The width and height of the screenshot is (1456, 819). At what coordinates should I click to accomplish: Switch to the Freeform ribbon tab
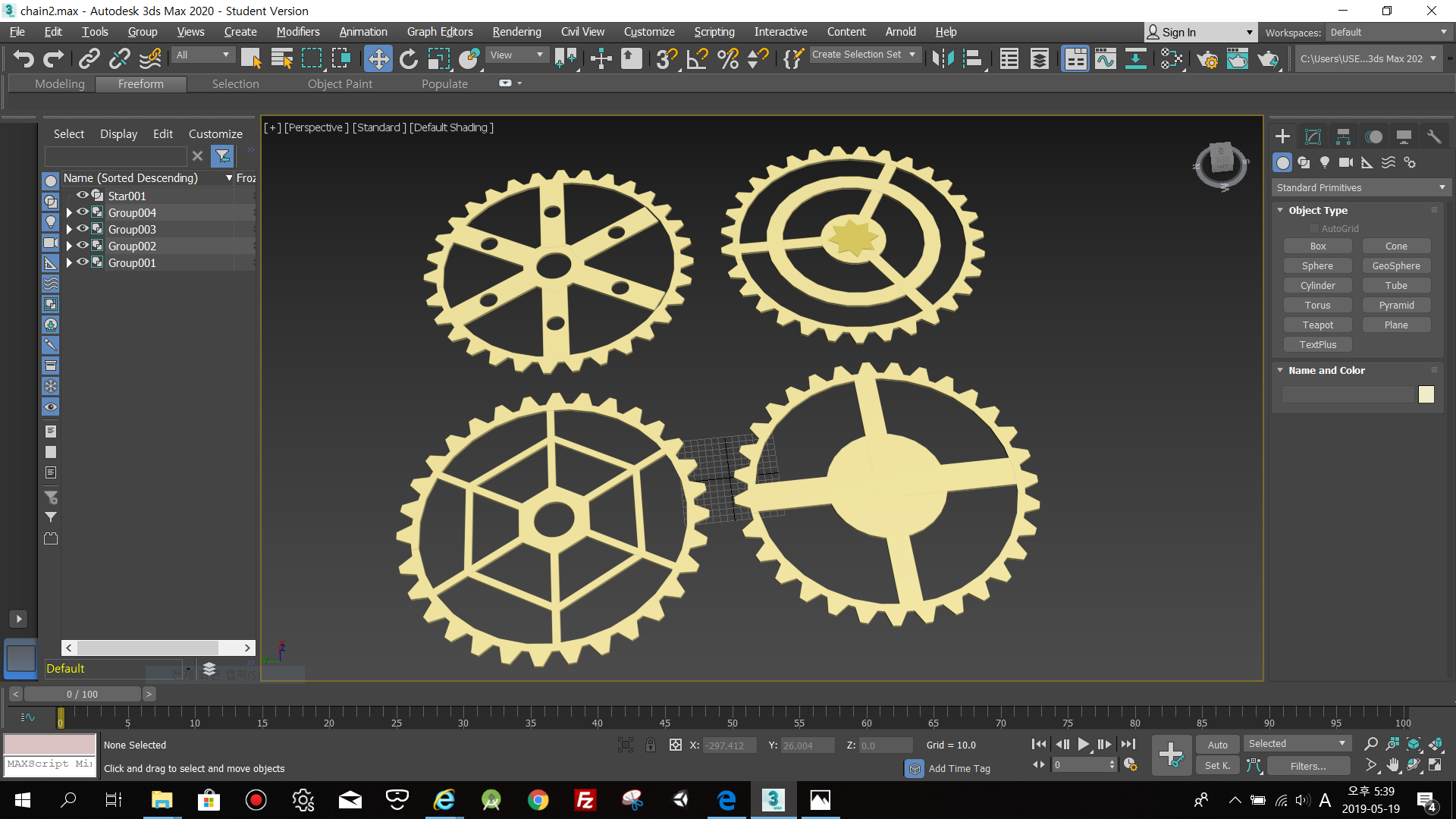[140, 84]
